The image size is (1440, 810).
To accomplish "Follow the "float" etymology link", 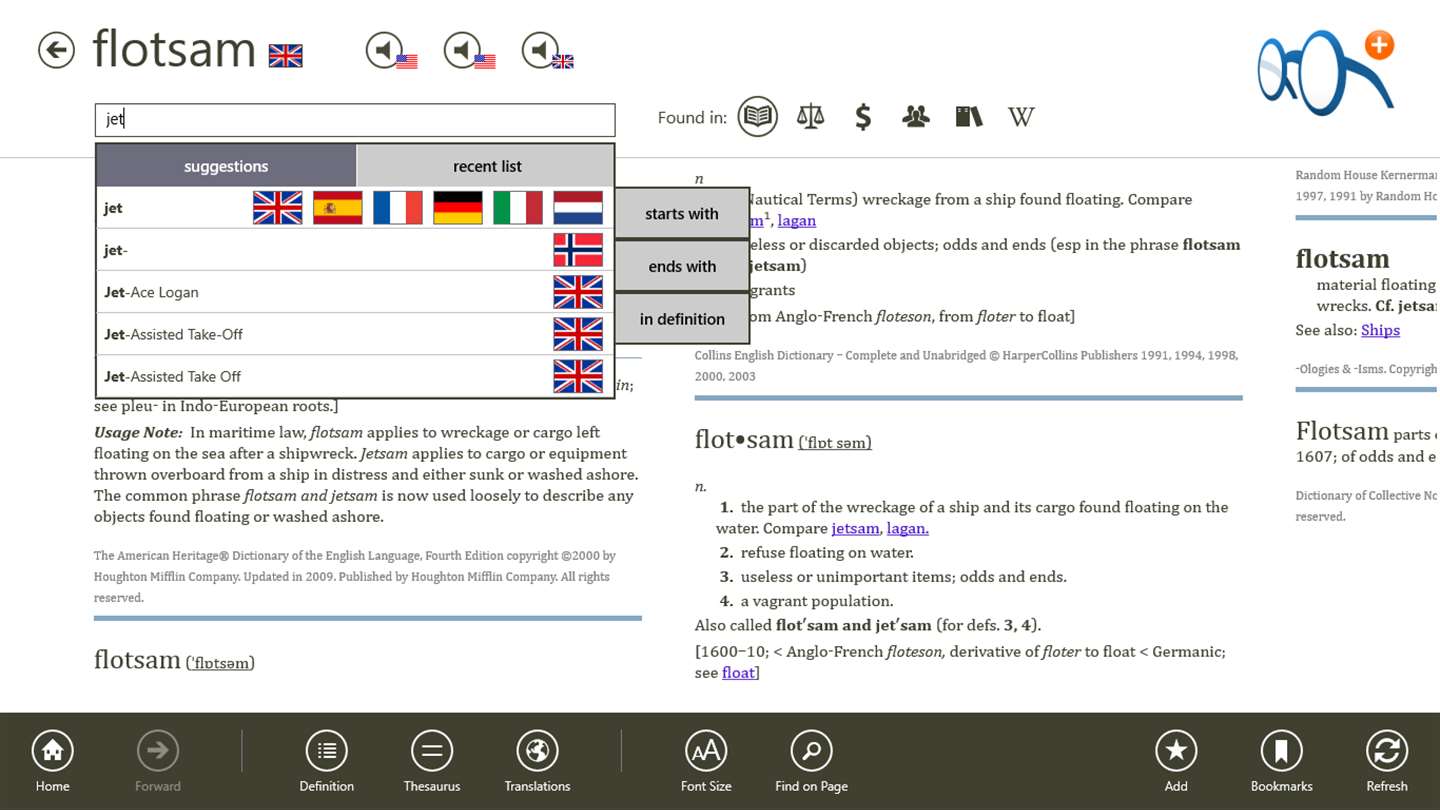I will pos(738,673).
